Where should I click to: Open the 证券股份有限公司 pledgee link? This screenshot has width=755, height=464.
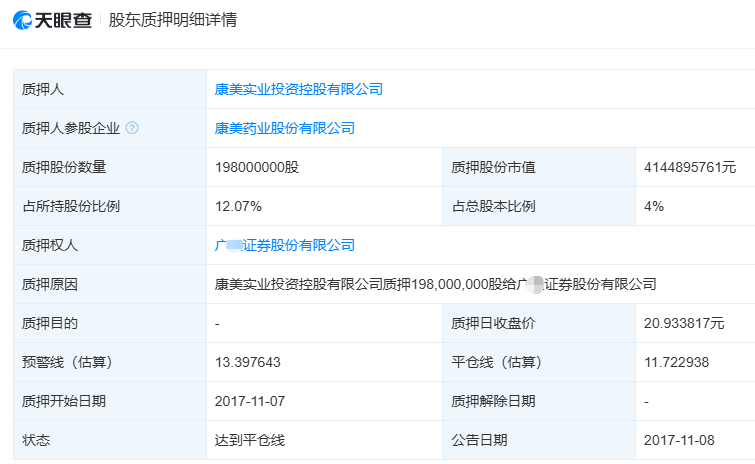(x=285, y=245)
